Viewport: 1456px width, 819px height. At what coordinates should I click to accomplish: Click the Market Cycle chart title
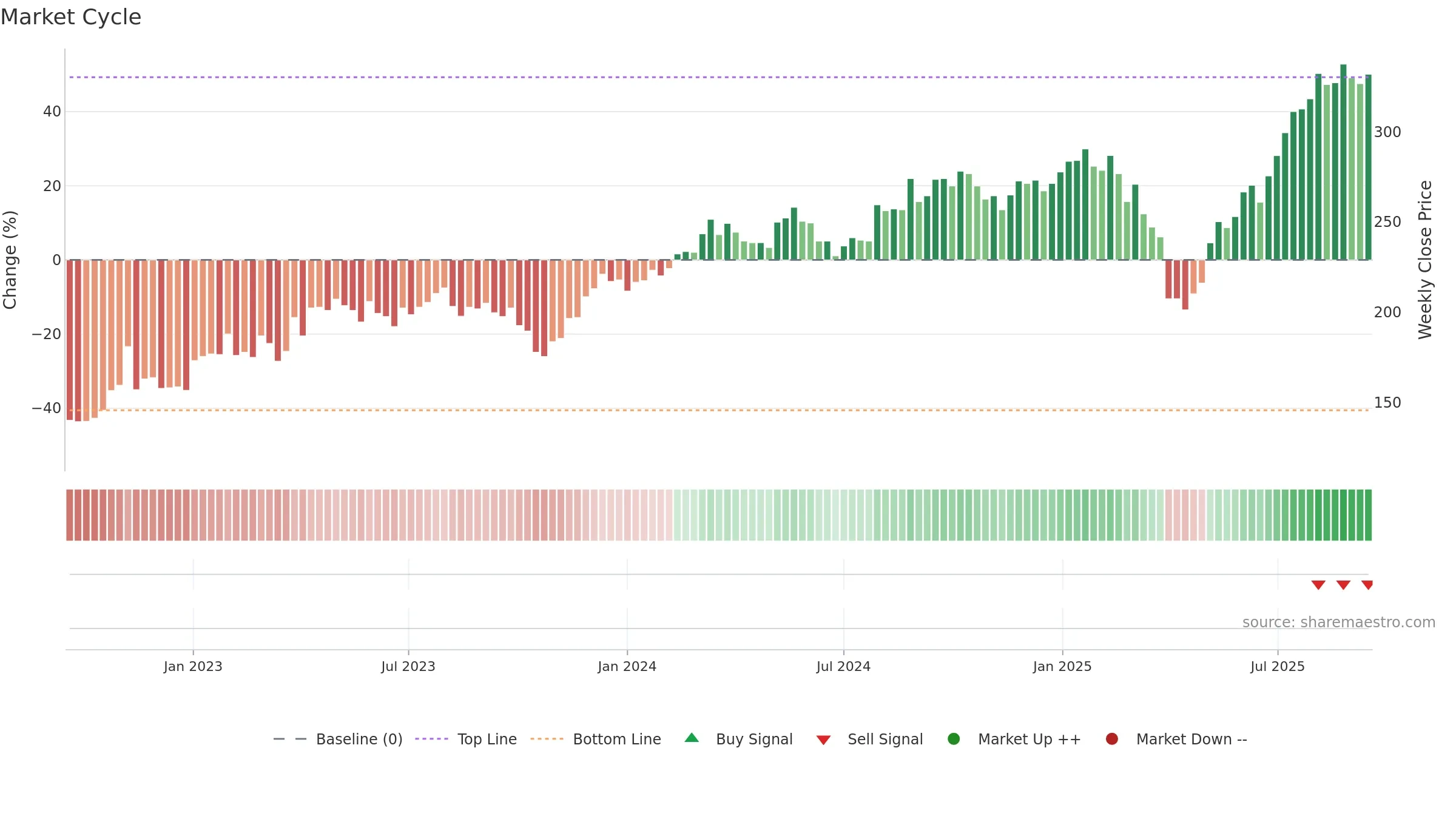point(71,17)
